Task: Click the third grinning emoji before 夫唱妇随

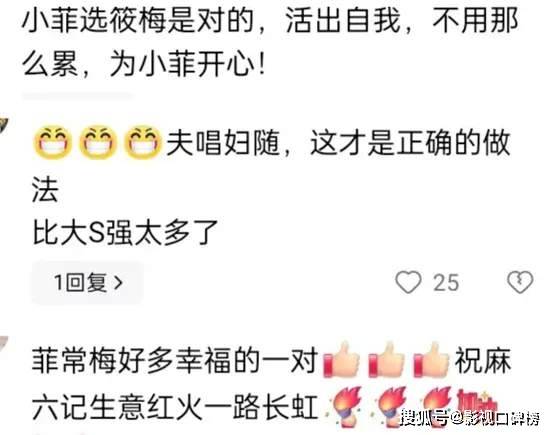Action: click(143, 143)
